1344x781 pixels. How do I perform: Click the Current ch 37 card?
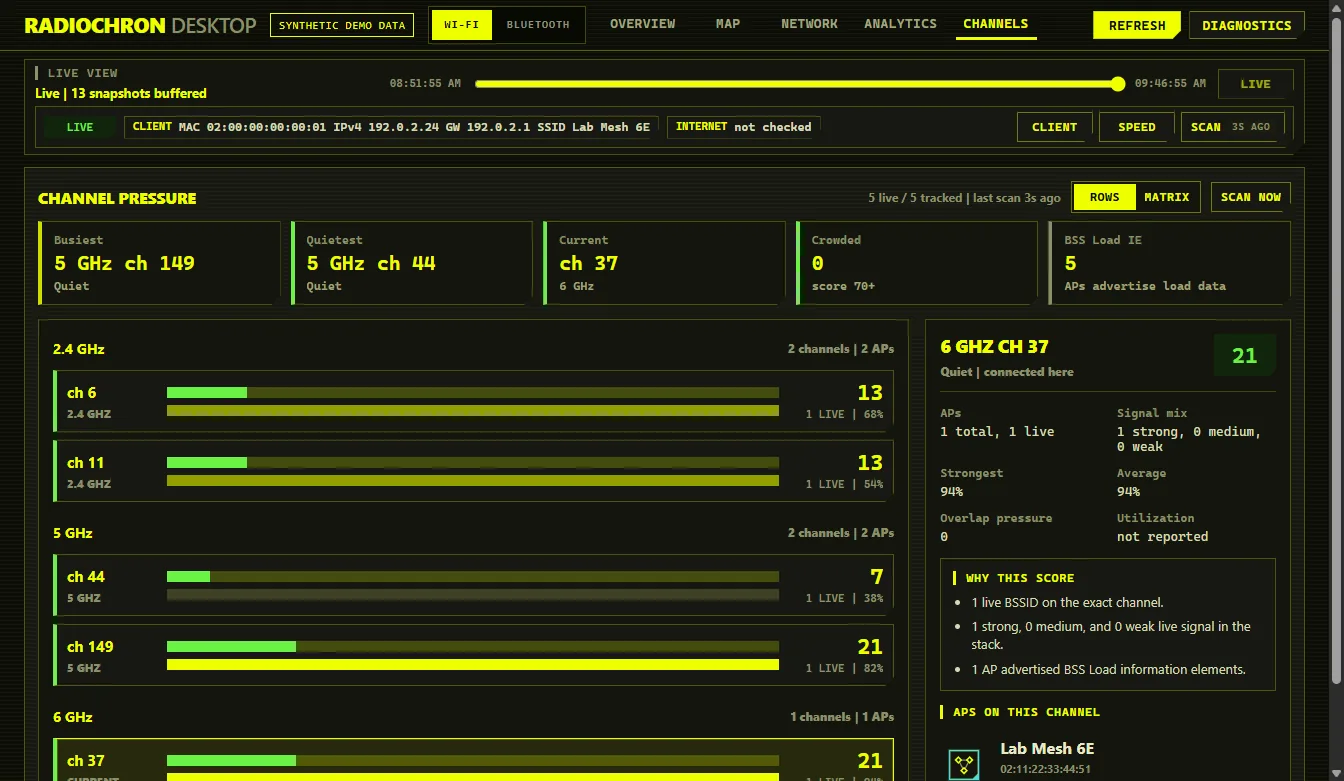tap(664, 263)
